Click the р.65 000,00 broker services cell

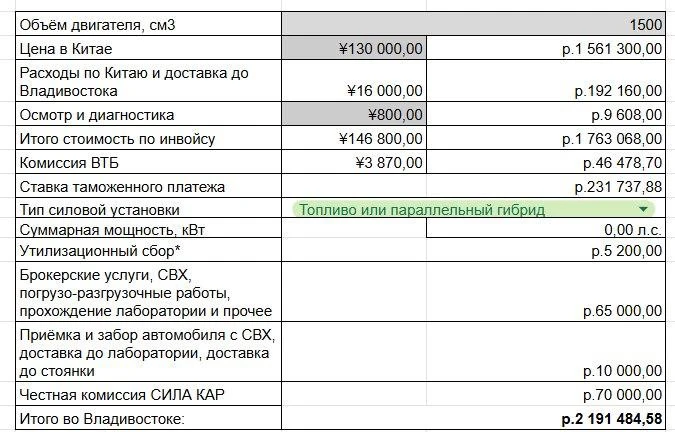tap(474, 292)
